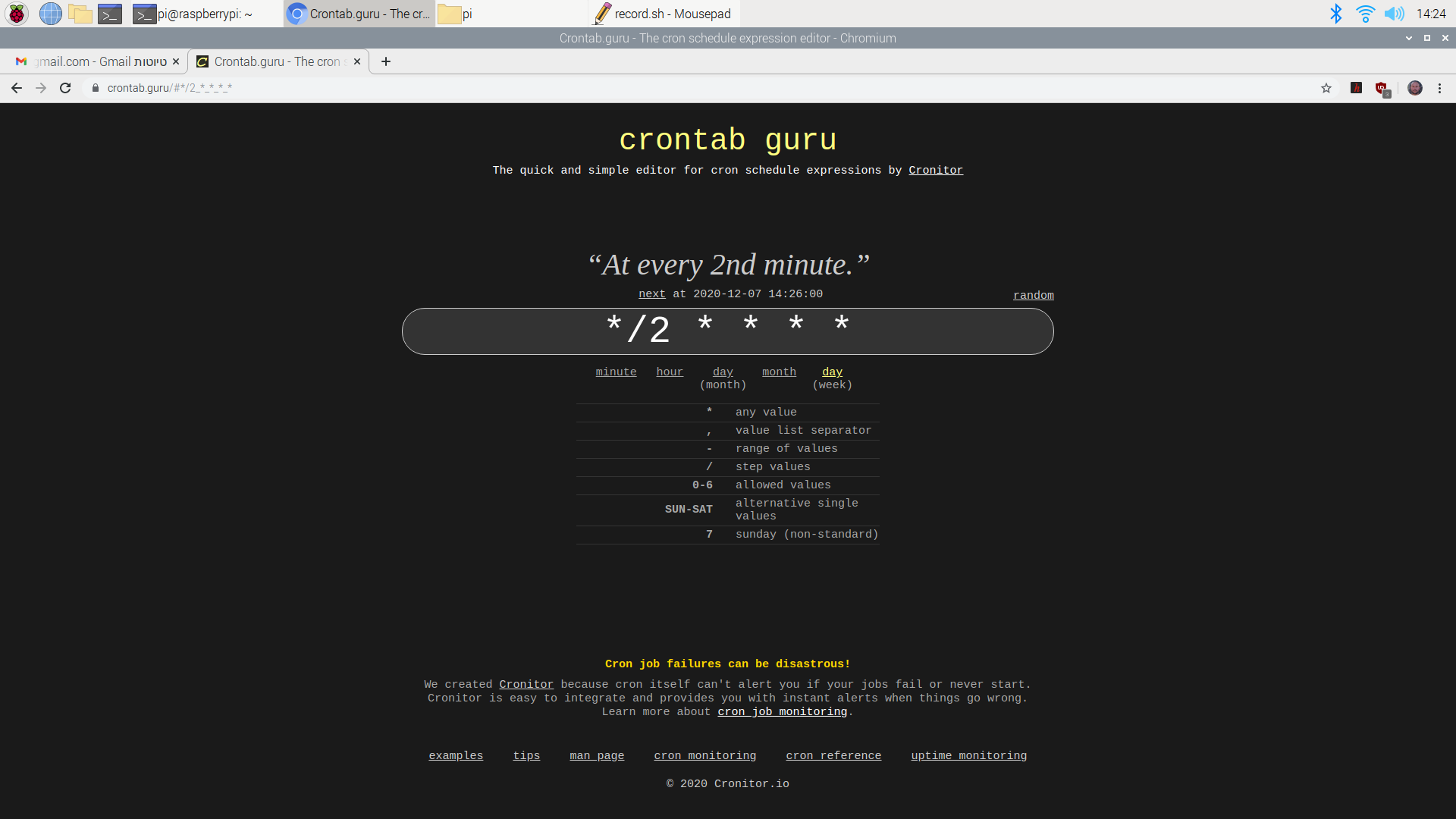Open the Wi-Fi network tray menu

[x=1365, y=14]
